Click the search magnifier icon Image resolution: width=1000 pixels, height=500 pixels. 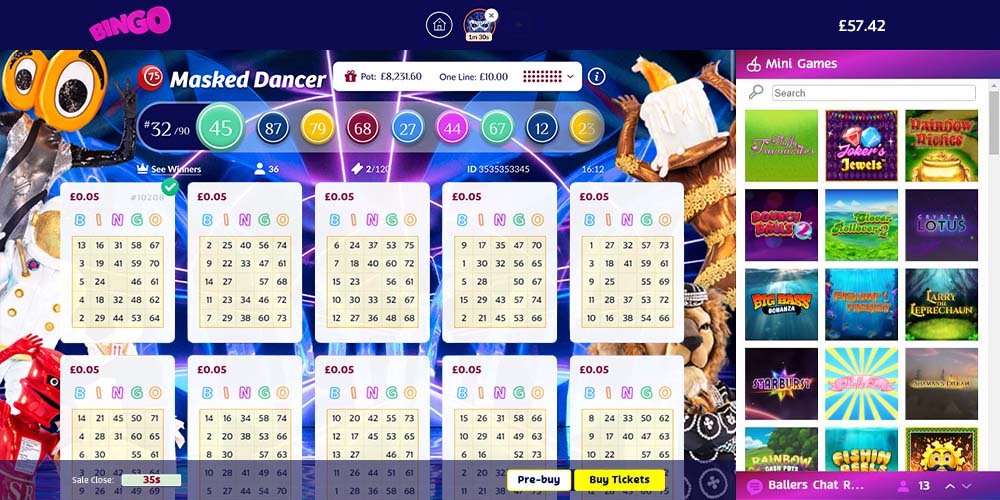[x=756, y=92]
